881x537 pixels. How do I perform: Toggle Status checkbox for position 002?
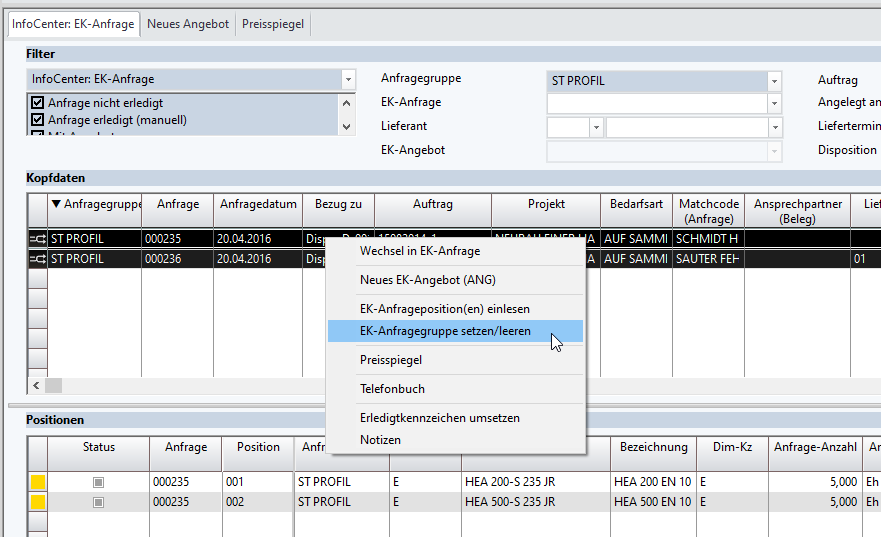tap(98, 501)
